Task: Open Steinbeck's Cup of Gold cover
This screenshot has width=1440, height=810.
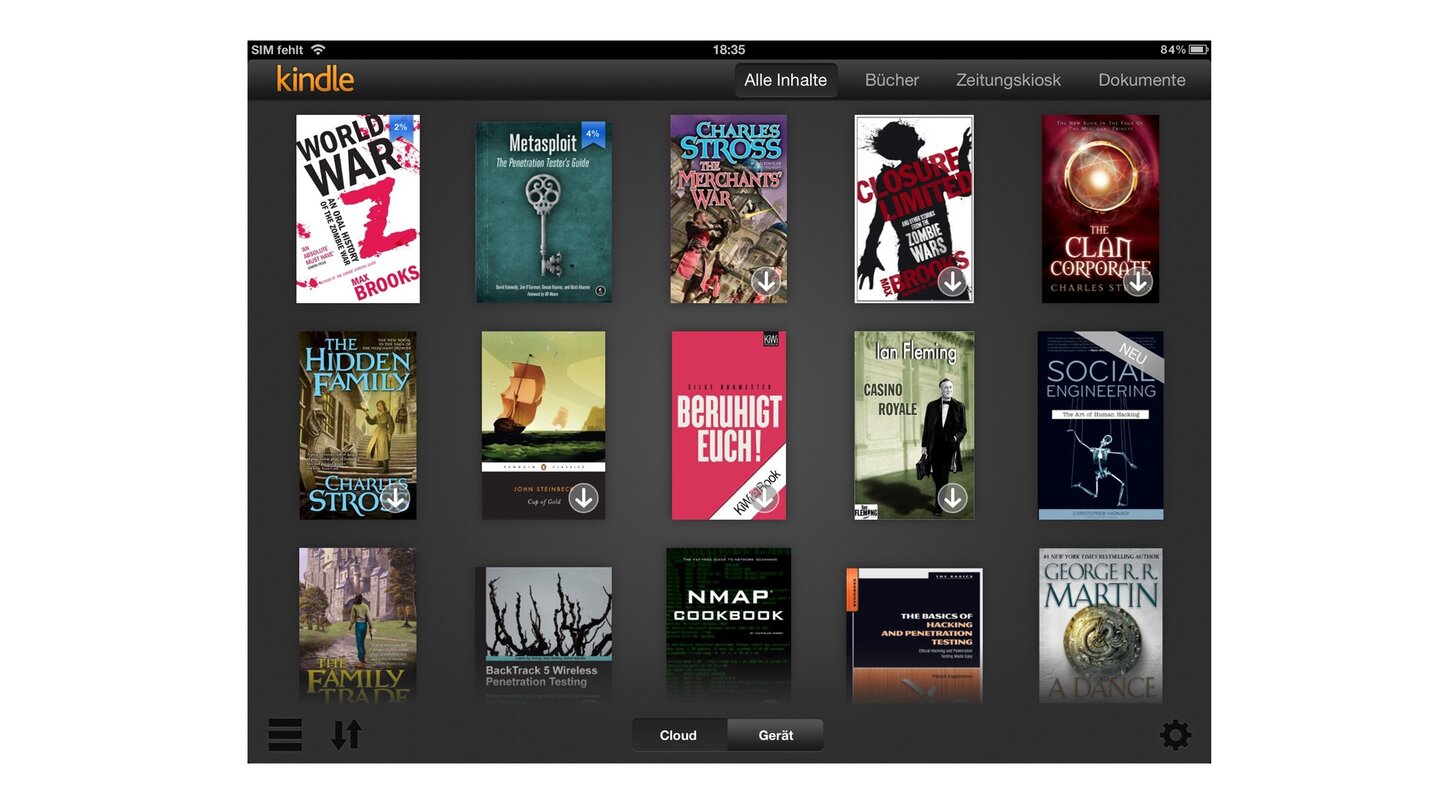Action: [x=543, y=425]
